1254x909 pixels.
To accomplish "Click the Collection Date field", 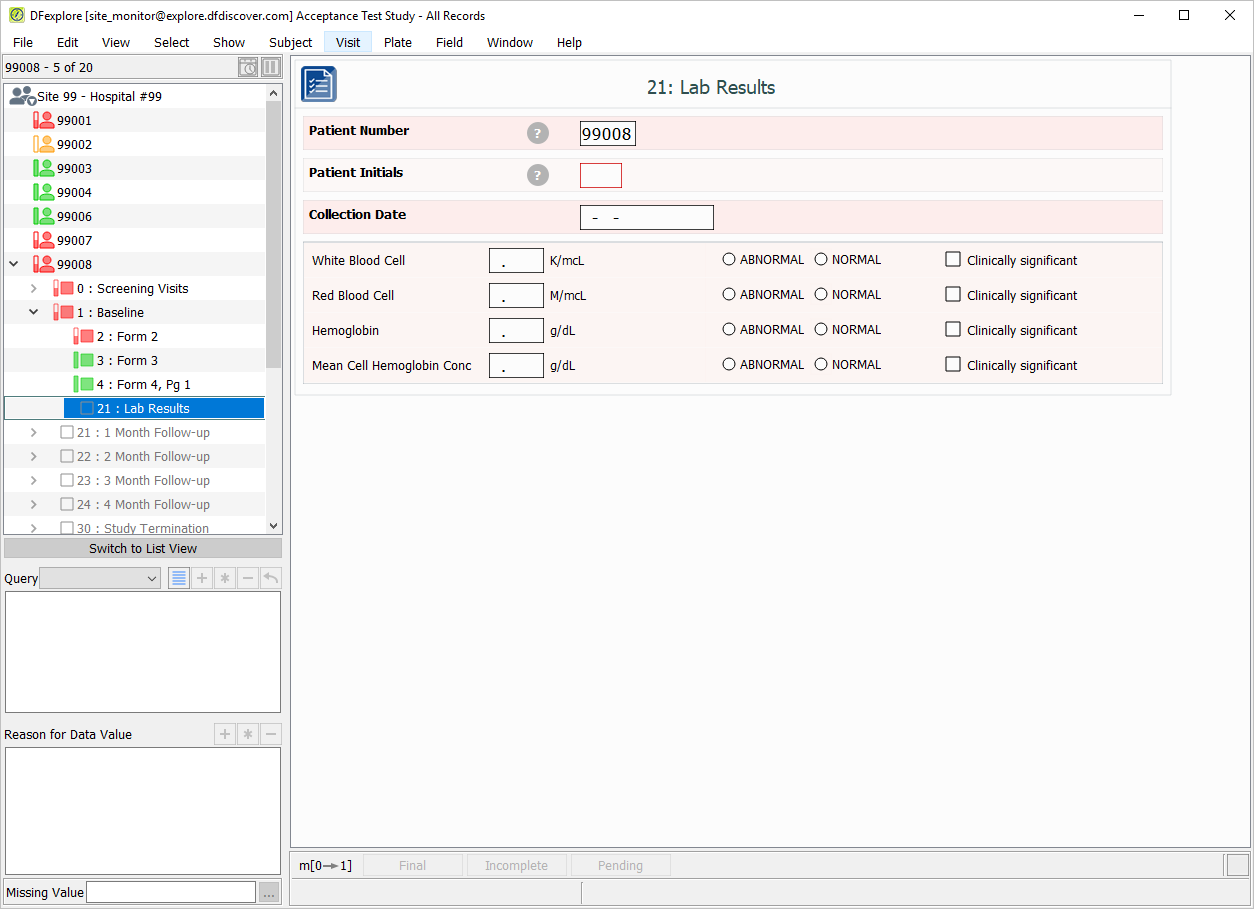I will click(647, 217).
